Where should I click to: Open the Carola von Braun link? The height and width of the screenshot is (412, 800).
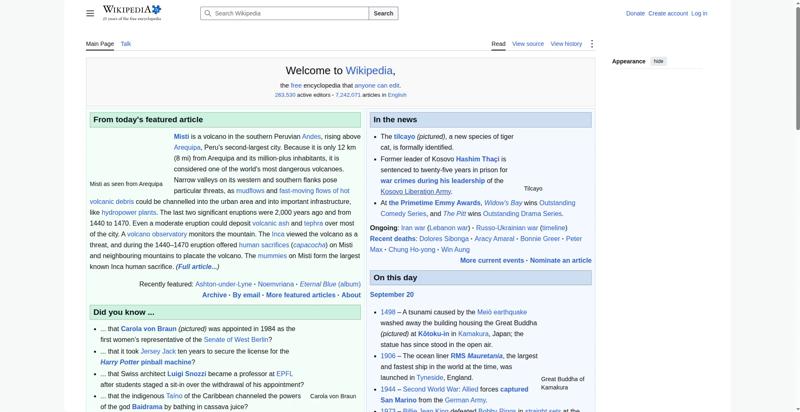click(x=148, y=329)
